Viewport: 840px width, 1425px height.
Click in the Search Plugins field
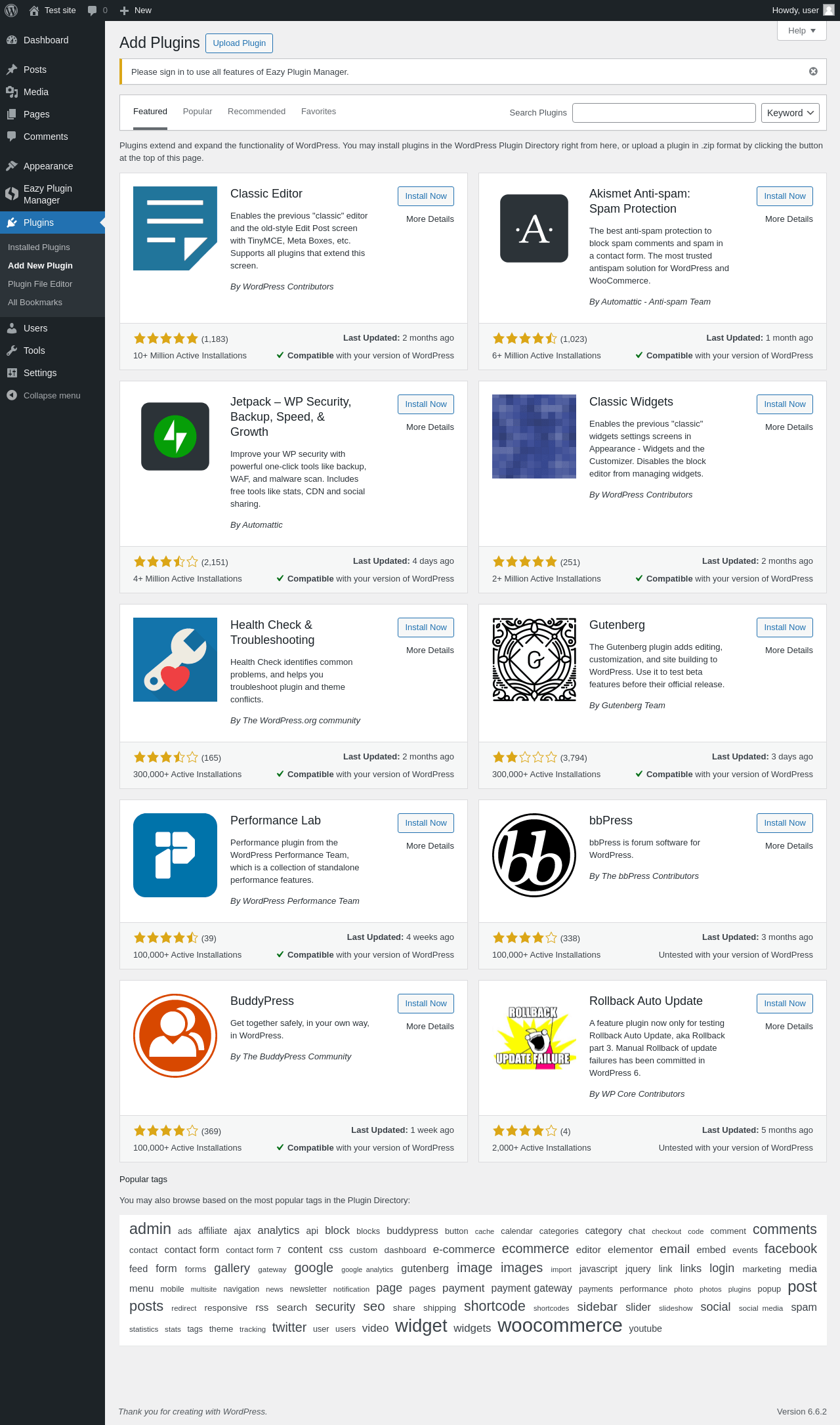[x=664, y=113]
